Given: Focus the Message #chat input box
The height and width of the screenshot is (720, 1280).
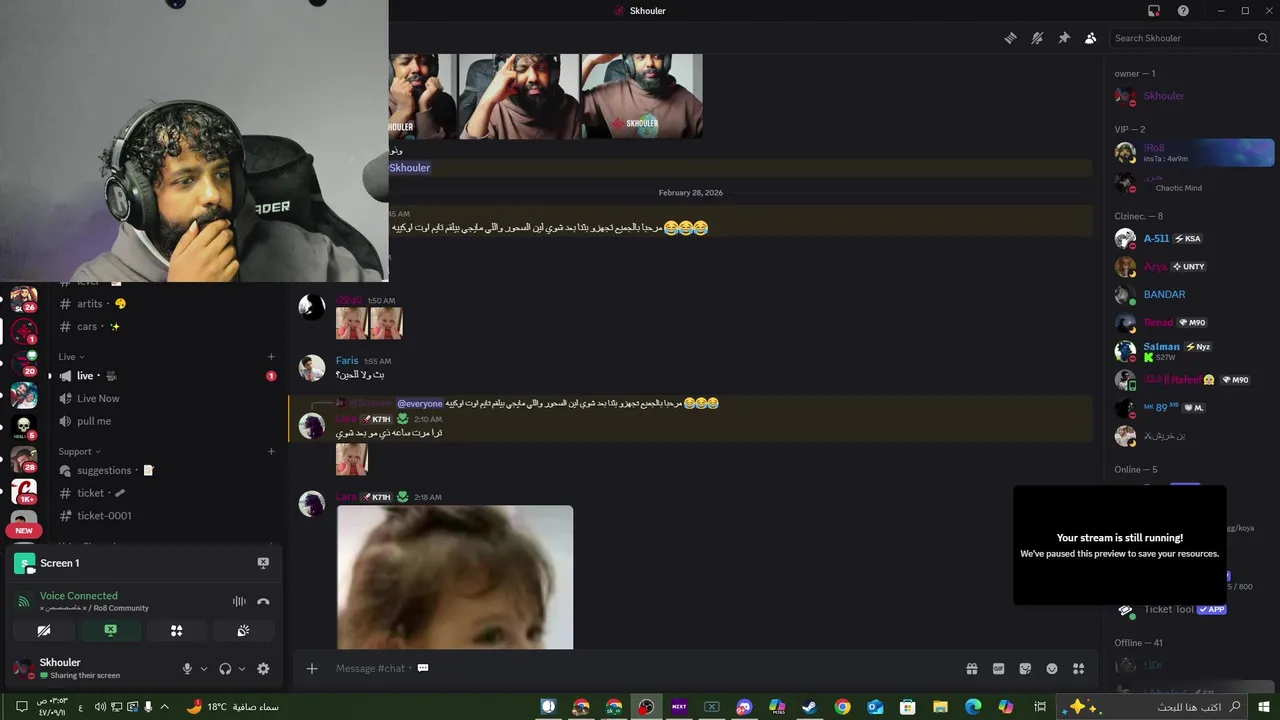Looking at the screenshot, I should pos(640,669).
